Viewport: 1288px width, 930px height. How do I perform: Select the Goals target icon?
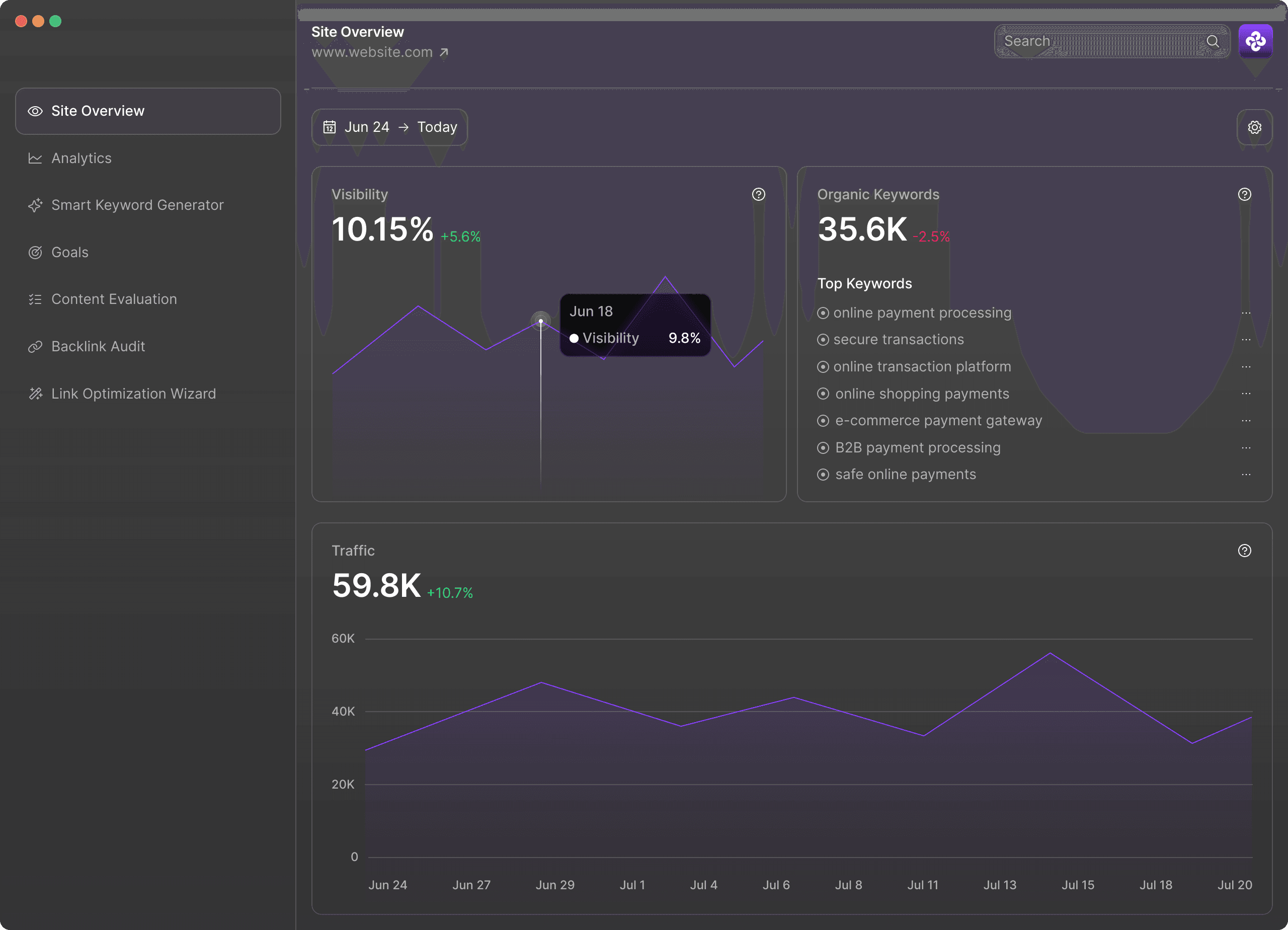coord(36,252)
